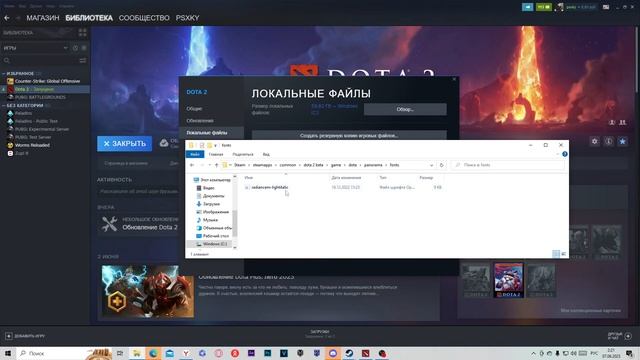Expand the ИГРЫ filter dropdown in library
Image resolution: width=640 pixels, height=360 pixels.
pos(35,48)
